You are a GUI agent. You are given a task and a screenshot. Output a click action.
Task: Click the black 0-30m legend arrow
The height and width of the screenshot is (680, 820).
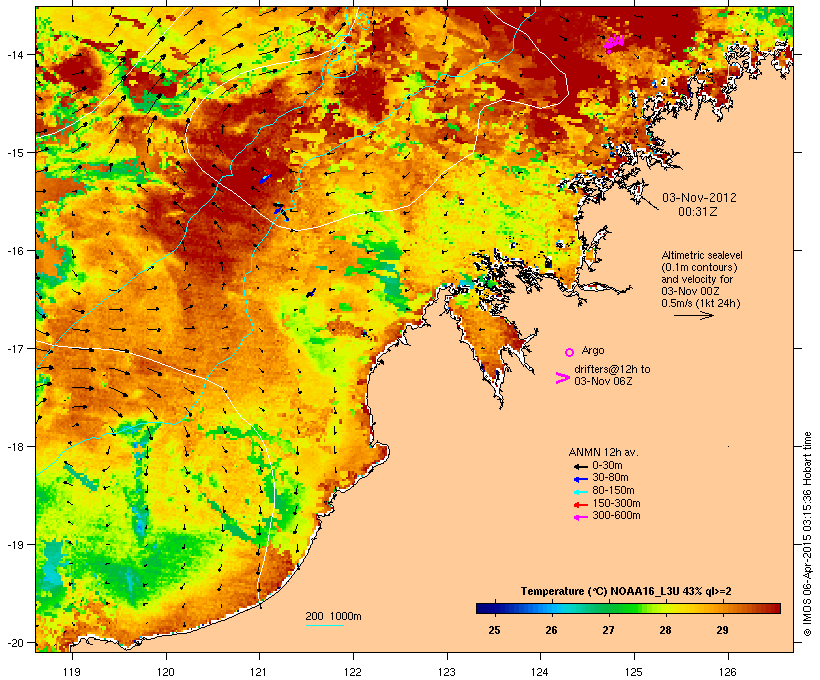click(x=580, y=466)
